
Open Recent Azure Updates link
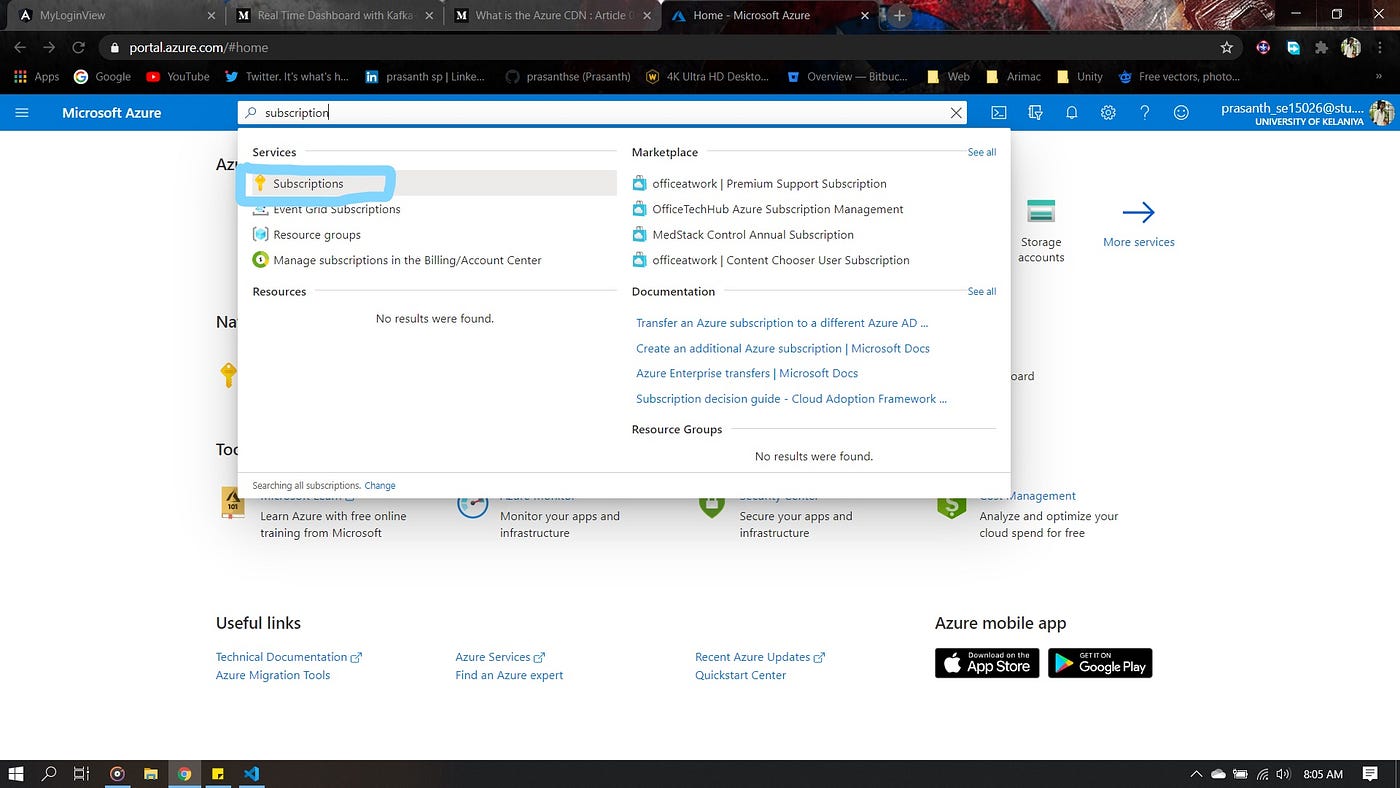pyautogui.click(x=760, y=657)
